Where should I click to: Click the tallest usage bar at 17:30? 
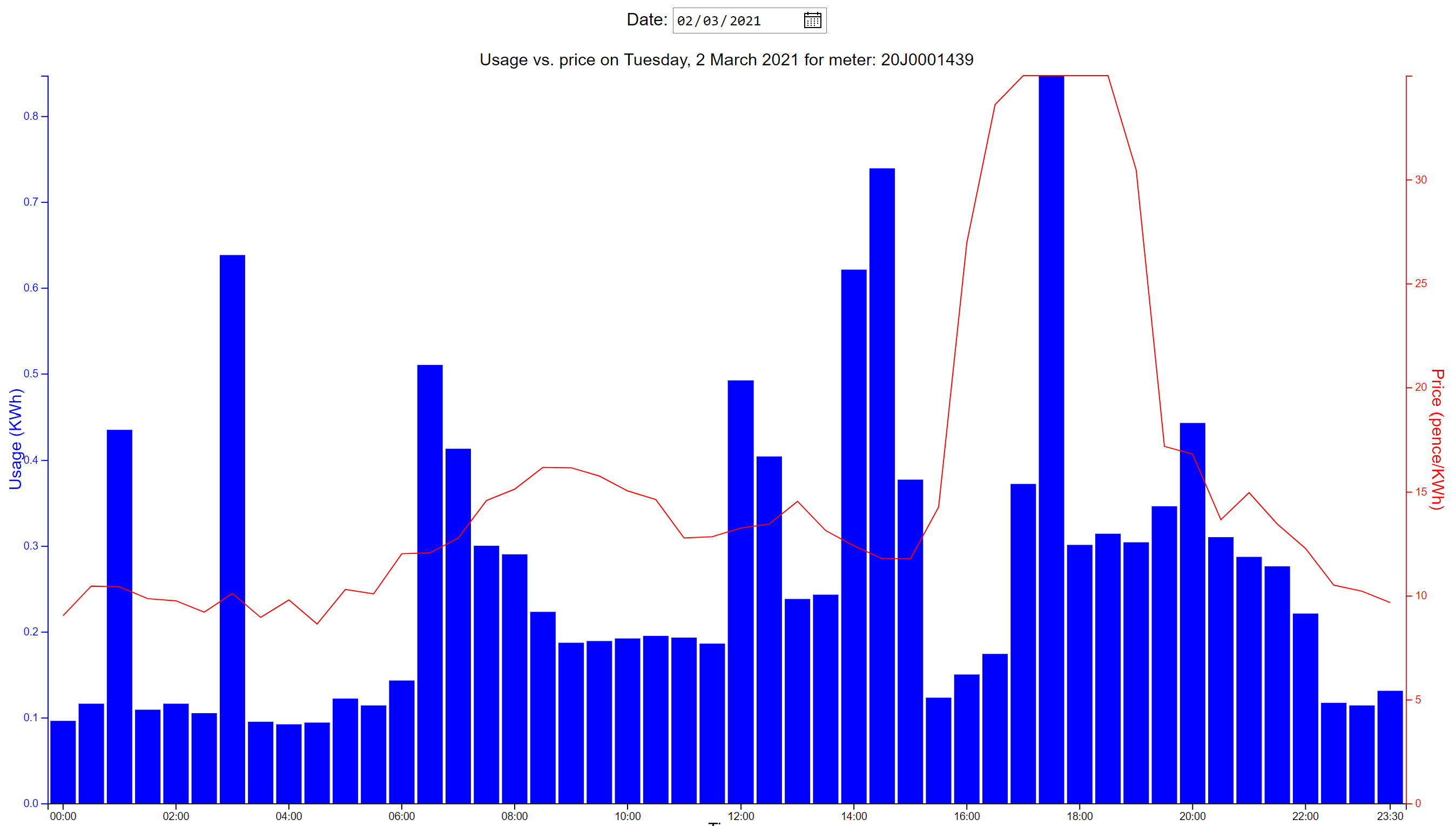click(x=1051, y=439)
